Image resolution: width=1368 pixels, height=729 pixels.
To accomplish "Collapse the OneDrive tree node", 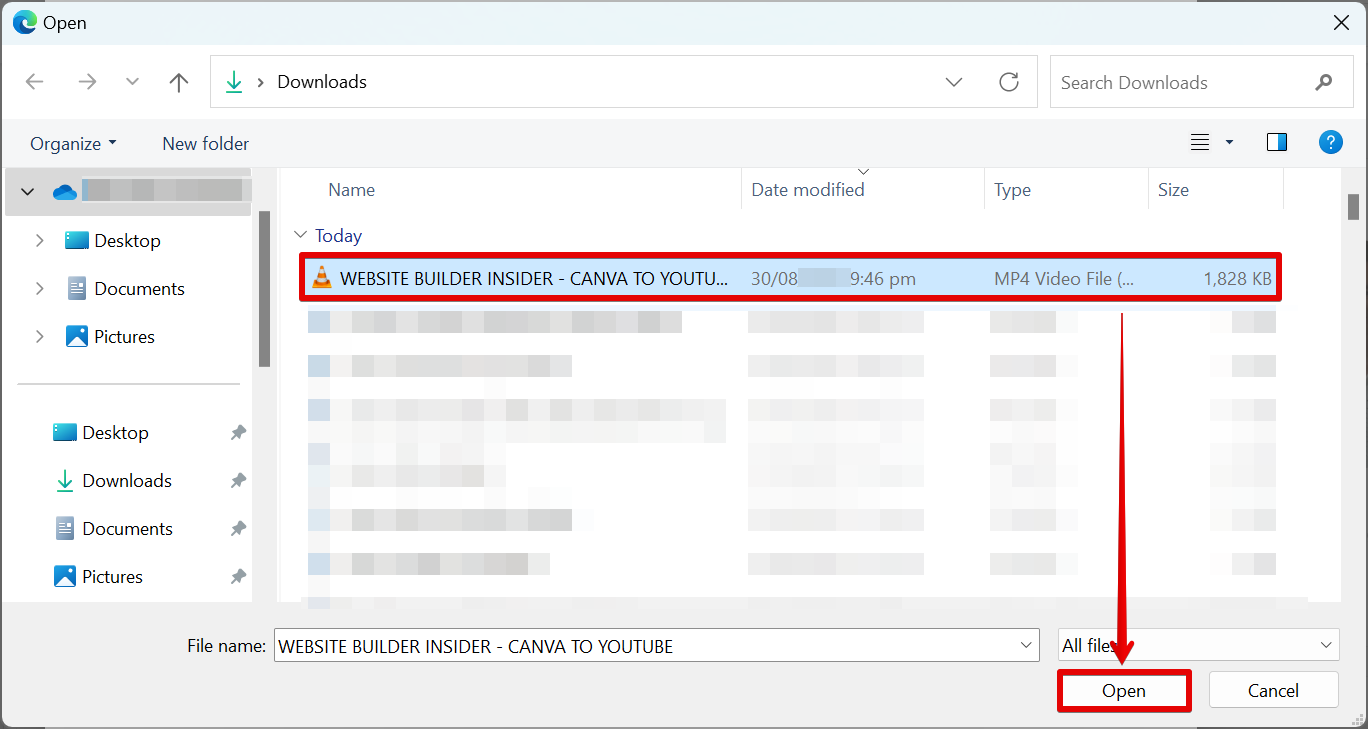I will point(27,191).
